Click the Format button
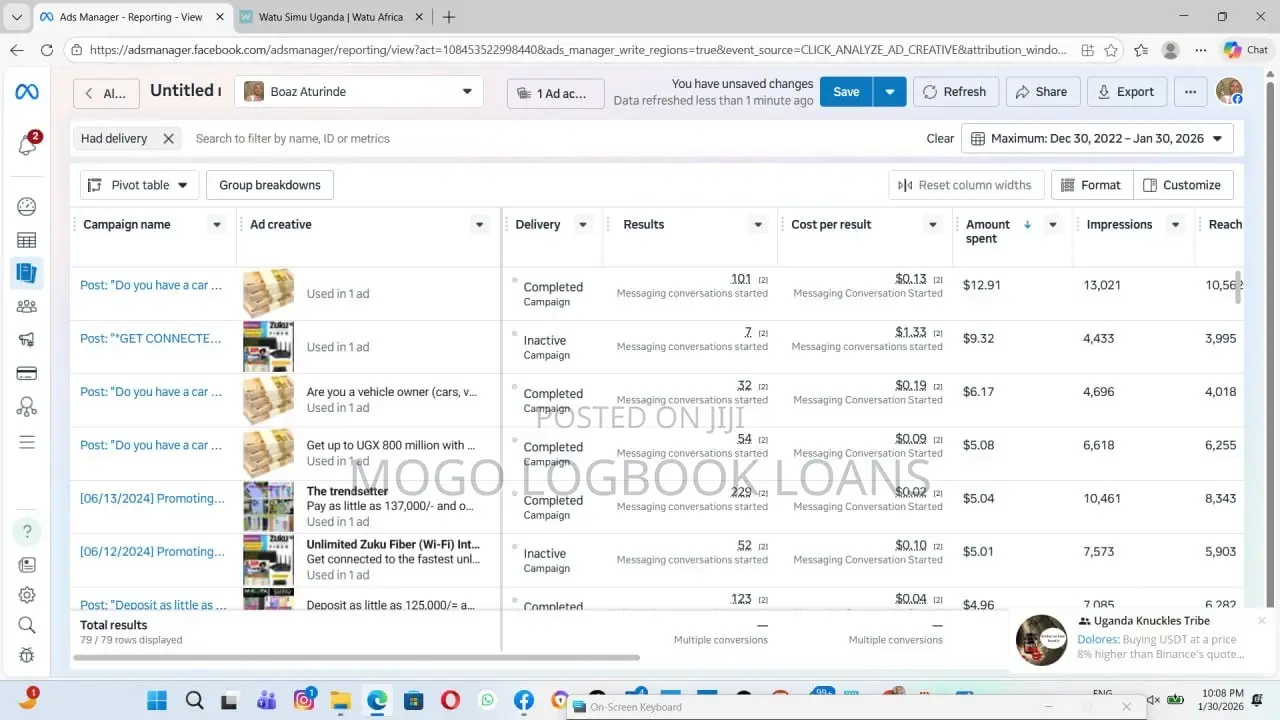 1092,185
